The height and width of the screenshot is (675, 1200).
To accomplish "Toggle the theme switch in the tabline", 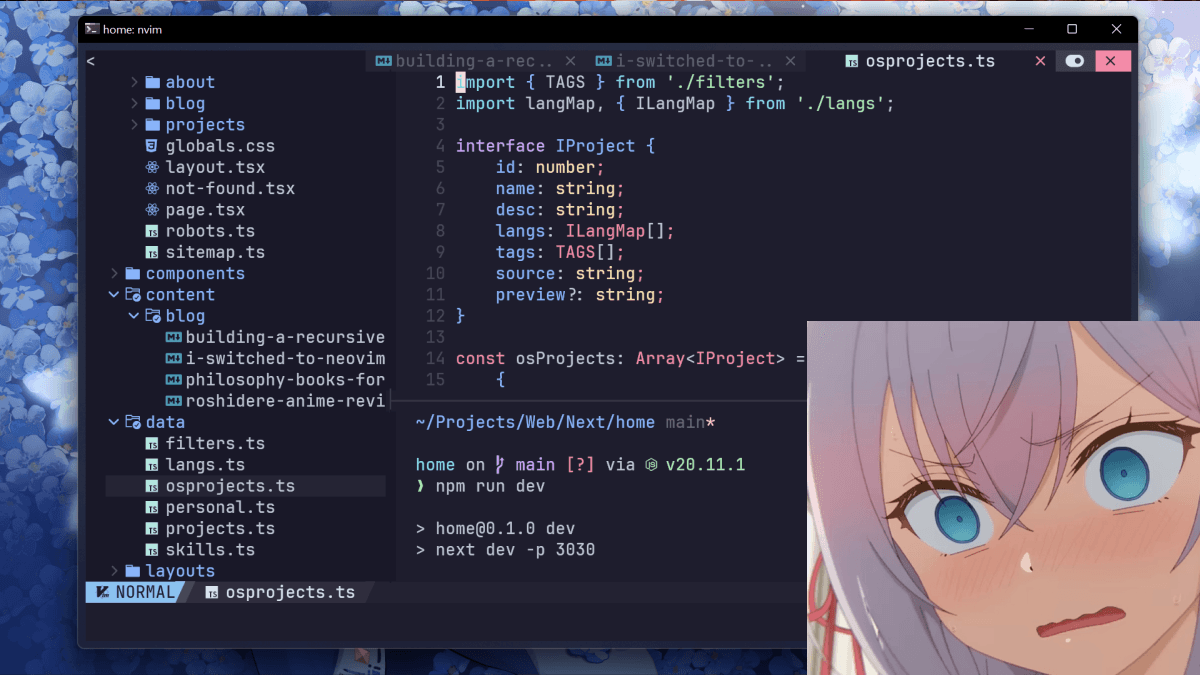I will 1075,61.
